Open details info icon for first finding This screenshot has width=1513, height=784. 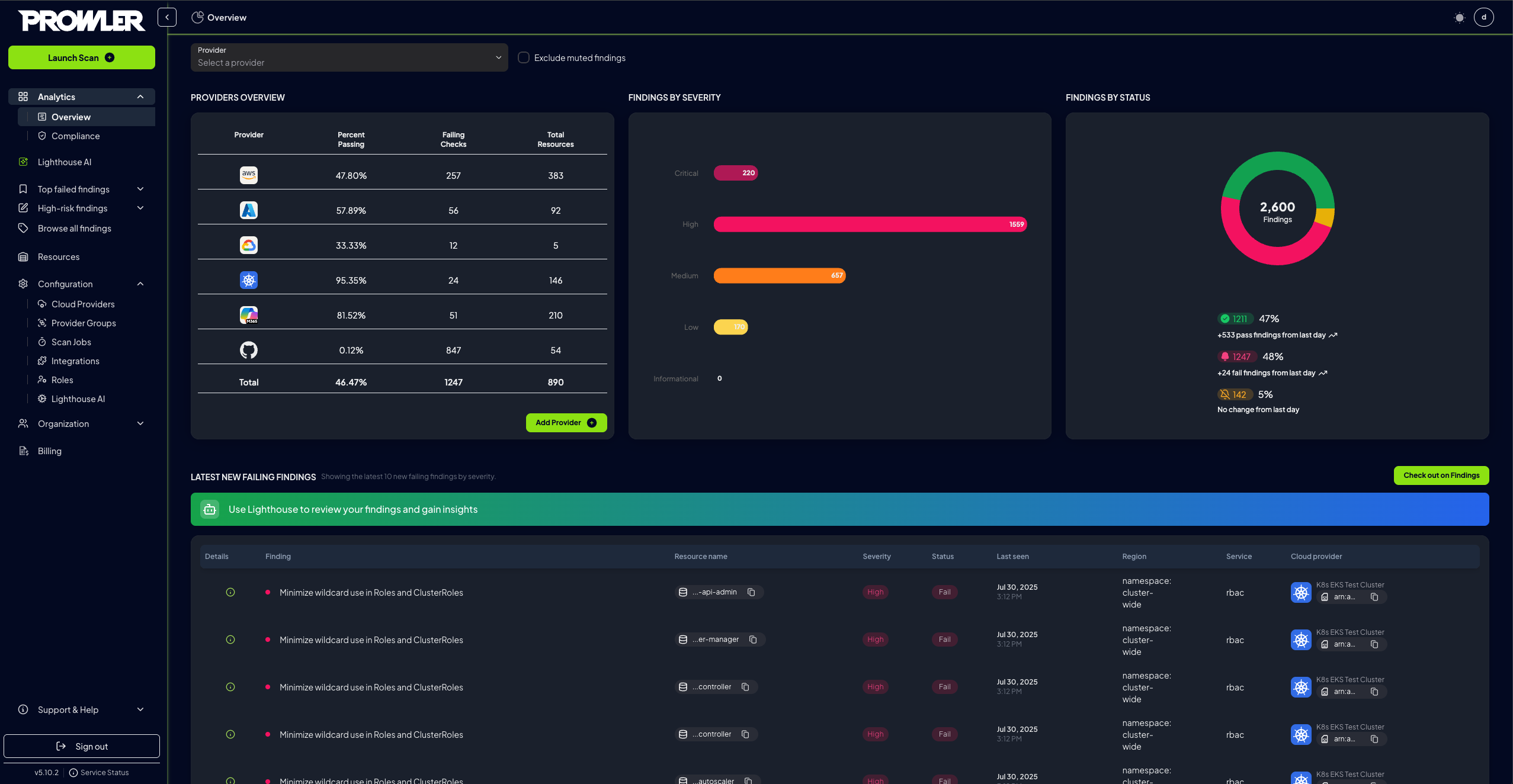click(230, 592)
